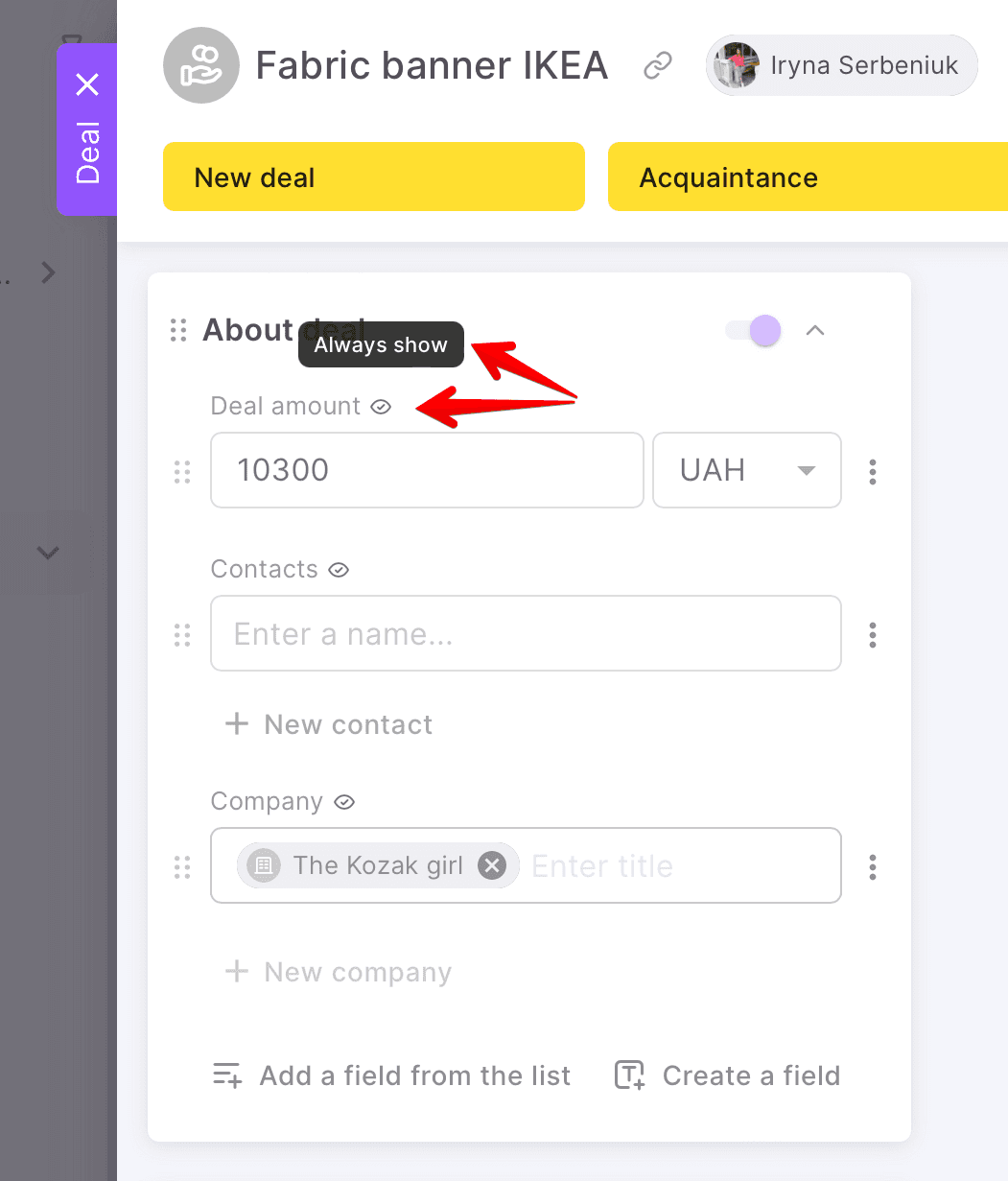This screenshot has height=1181, width=1008.
Task: Open the UAH currency dropdown
Action: [746, 470]
